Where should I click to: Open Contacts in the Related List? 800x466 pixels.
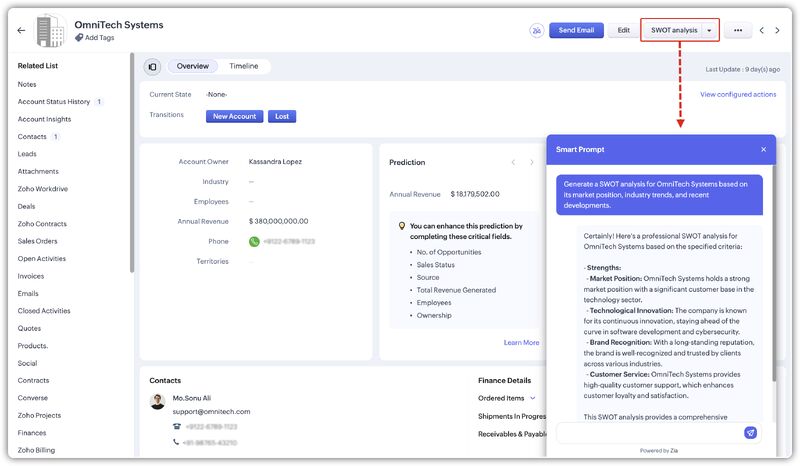coord(32,137)
